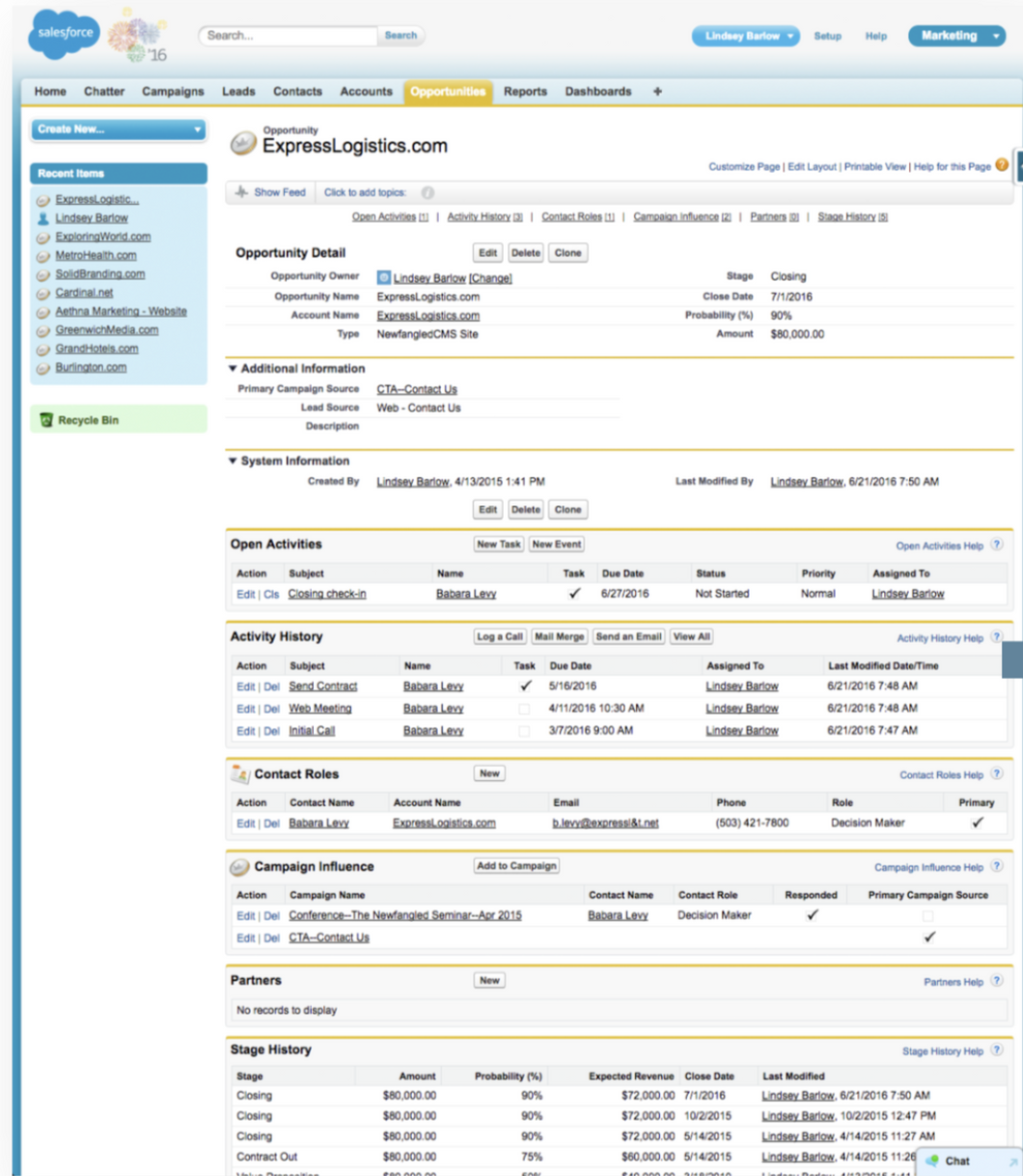The image size is (1023, 1176).
Task: Open the Create New dropdown
Action: (119, 129)
